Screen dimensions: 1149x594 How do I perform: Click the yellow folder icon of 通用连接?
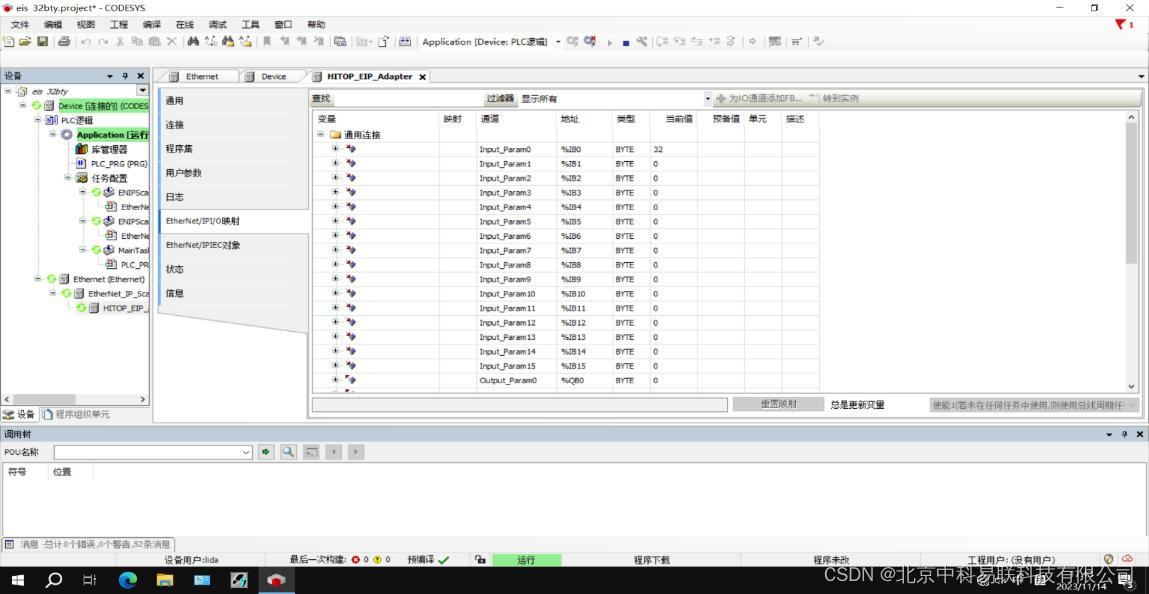coord(336,135)
